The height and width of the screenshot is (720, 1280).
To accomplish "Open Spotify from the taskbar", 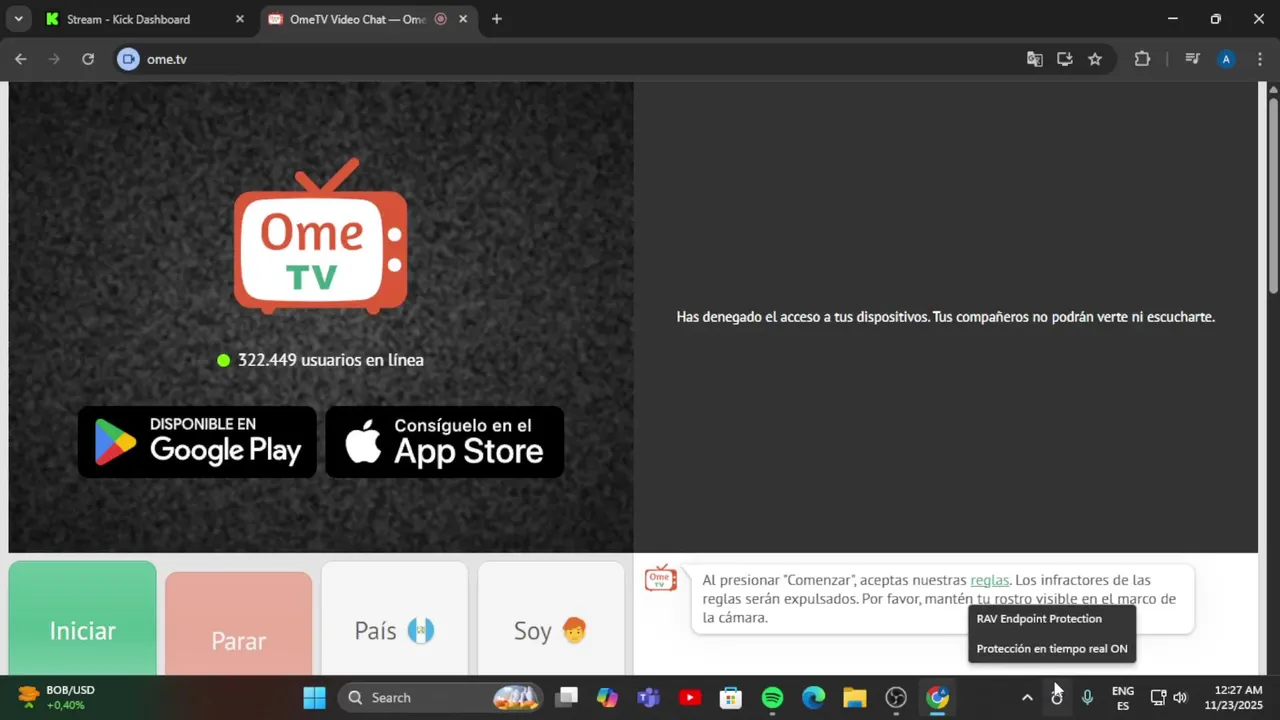I will 772,698.
